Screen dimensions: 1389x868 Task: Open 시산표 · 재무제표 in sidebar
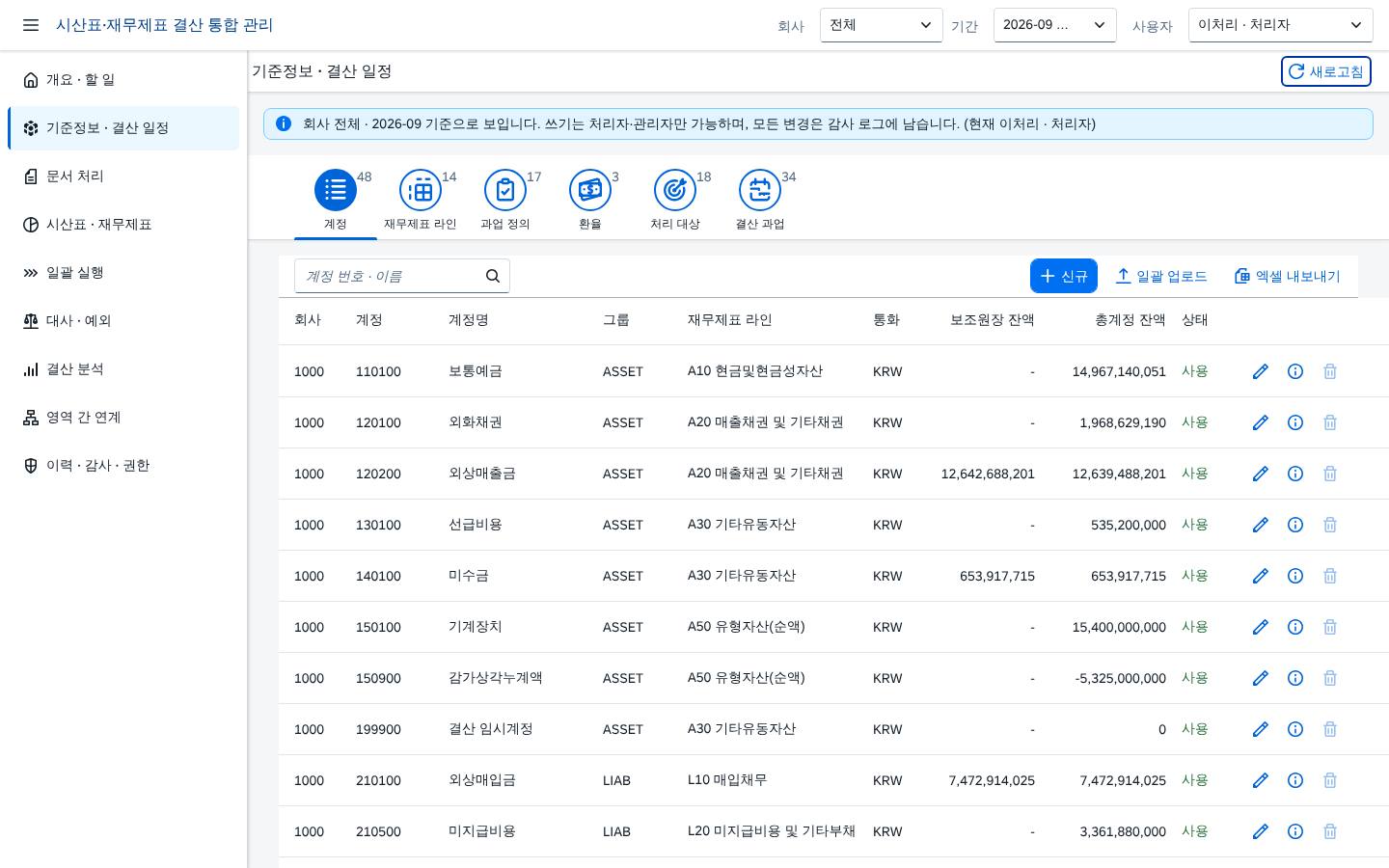(123, 225)
